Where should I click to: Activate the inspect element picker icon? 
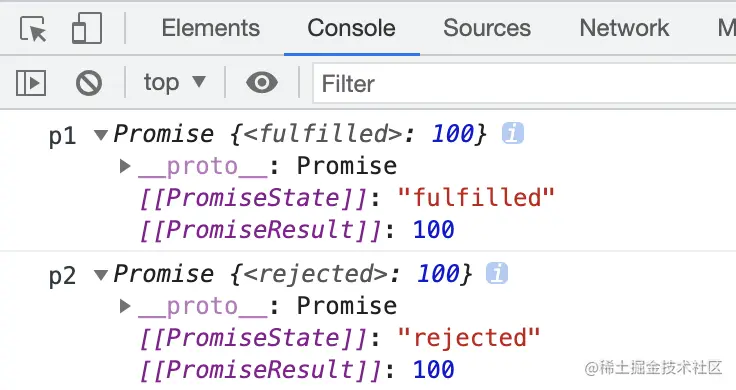pos(33,29)
